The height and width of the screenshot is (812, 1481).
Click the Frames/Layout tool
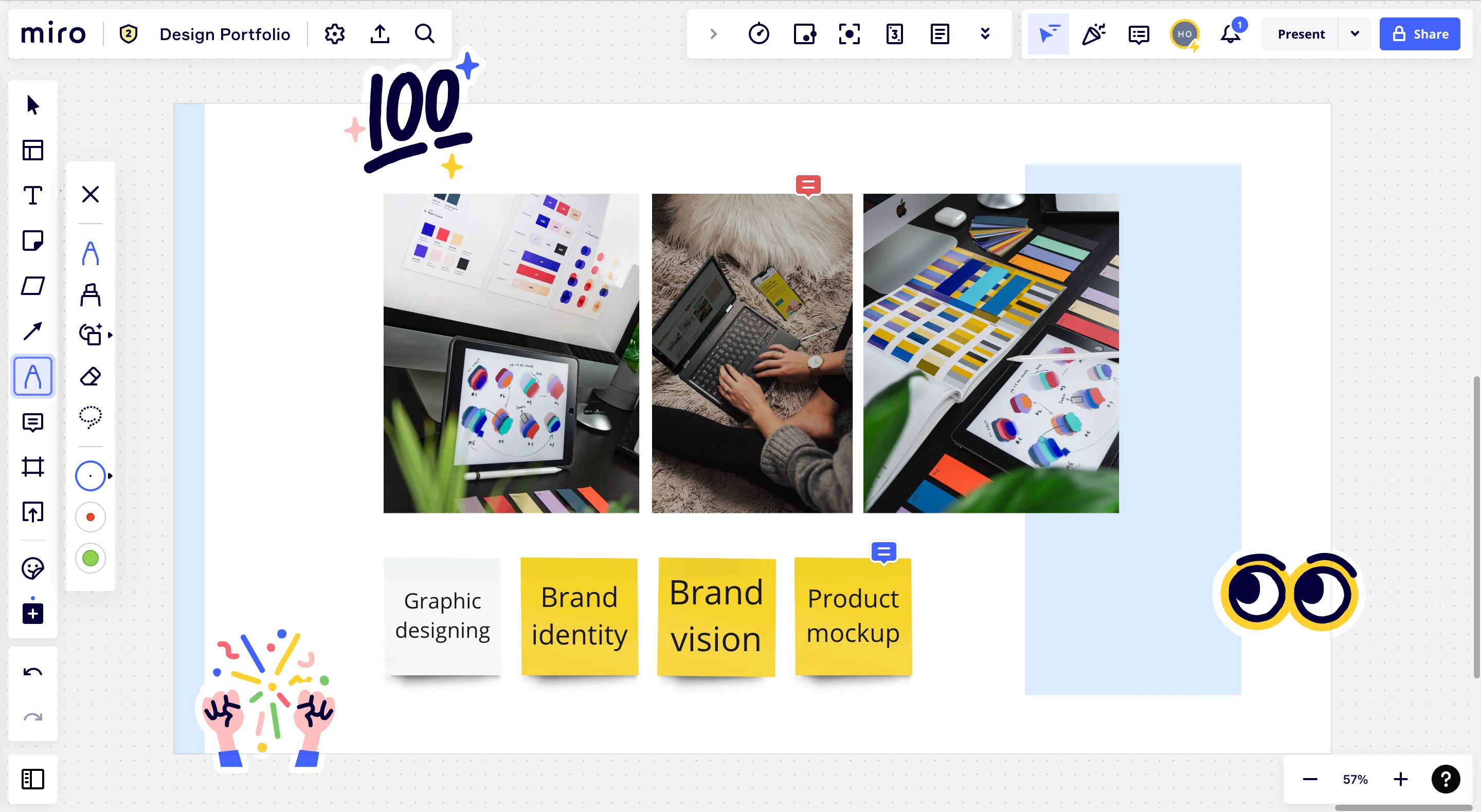click(x=33, y=467)
